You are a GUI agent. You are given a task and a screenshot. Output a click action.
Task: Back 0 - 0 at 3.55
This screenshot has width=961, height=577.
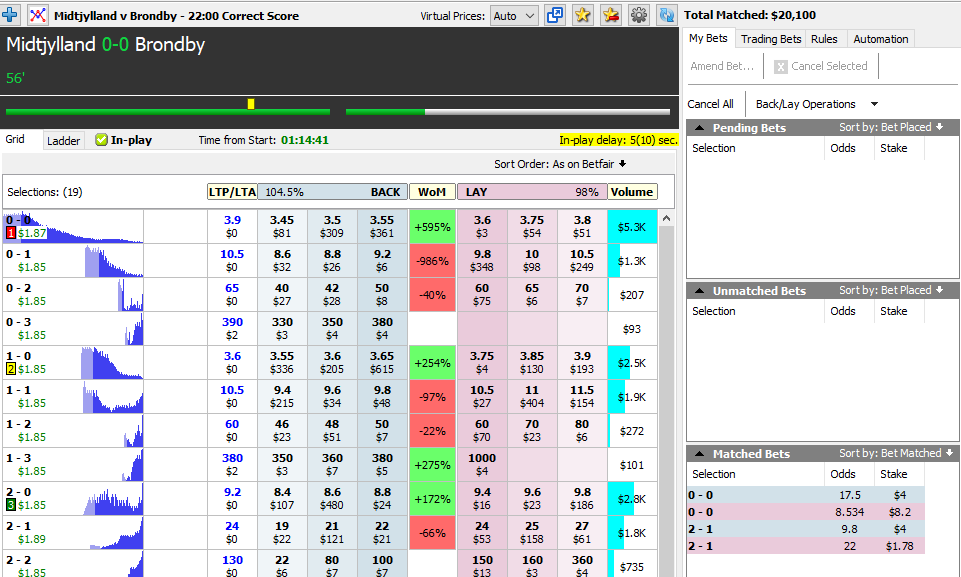382,226
